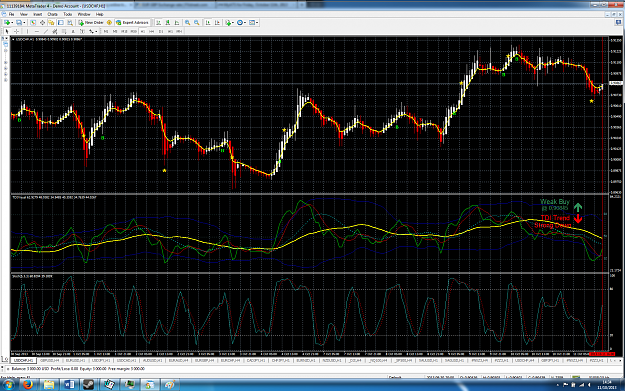
Task: Select the Fibonacci Retracement tool
Action: coord(64,31)
